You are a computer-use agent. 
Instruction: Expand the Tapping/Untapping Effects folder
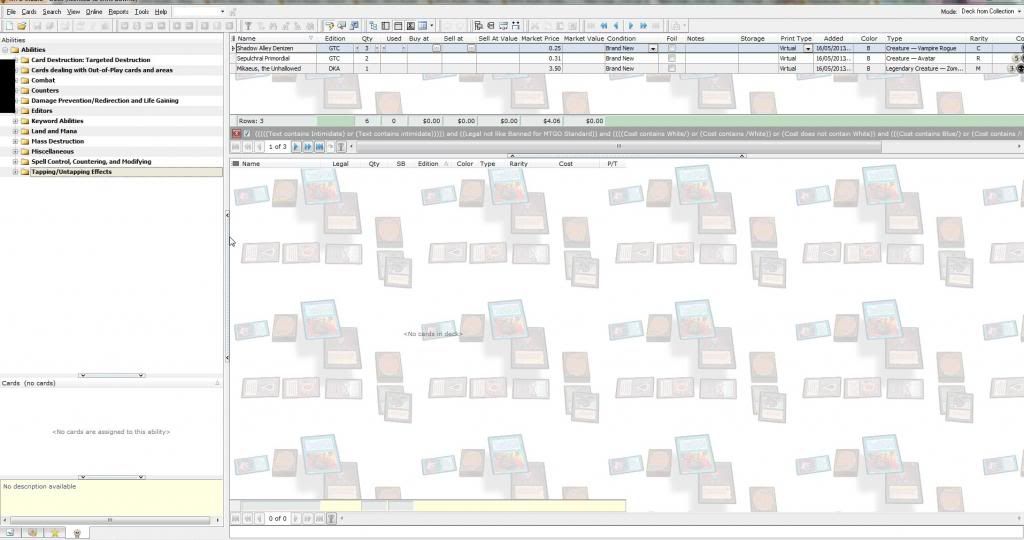pyautogui.click(x=16, y=172)
